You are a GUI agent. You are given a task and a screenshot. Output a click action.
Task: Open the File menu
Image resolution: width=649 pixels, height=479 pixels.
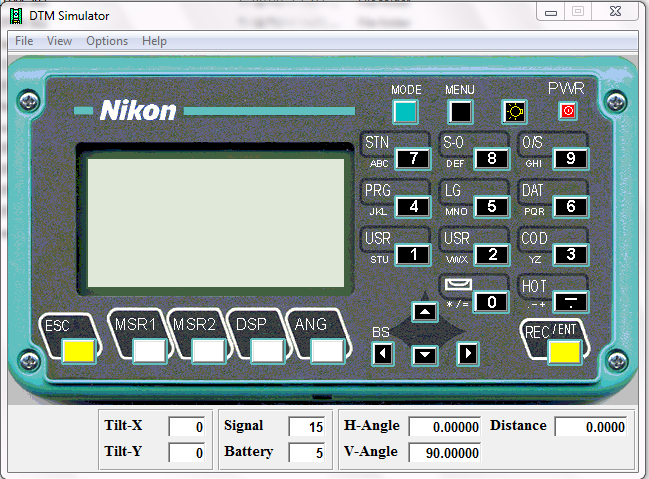24,41
